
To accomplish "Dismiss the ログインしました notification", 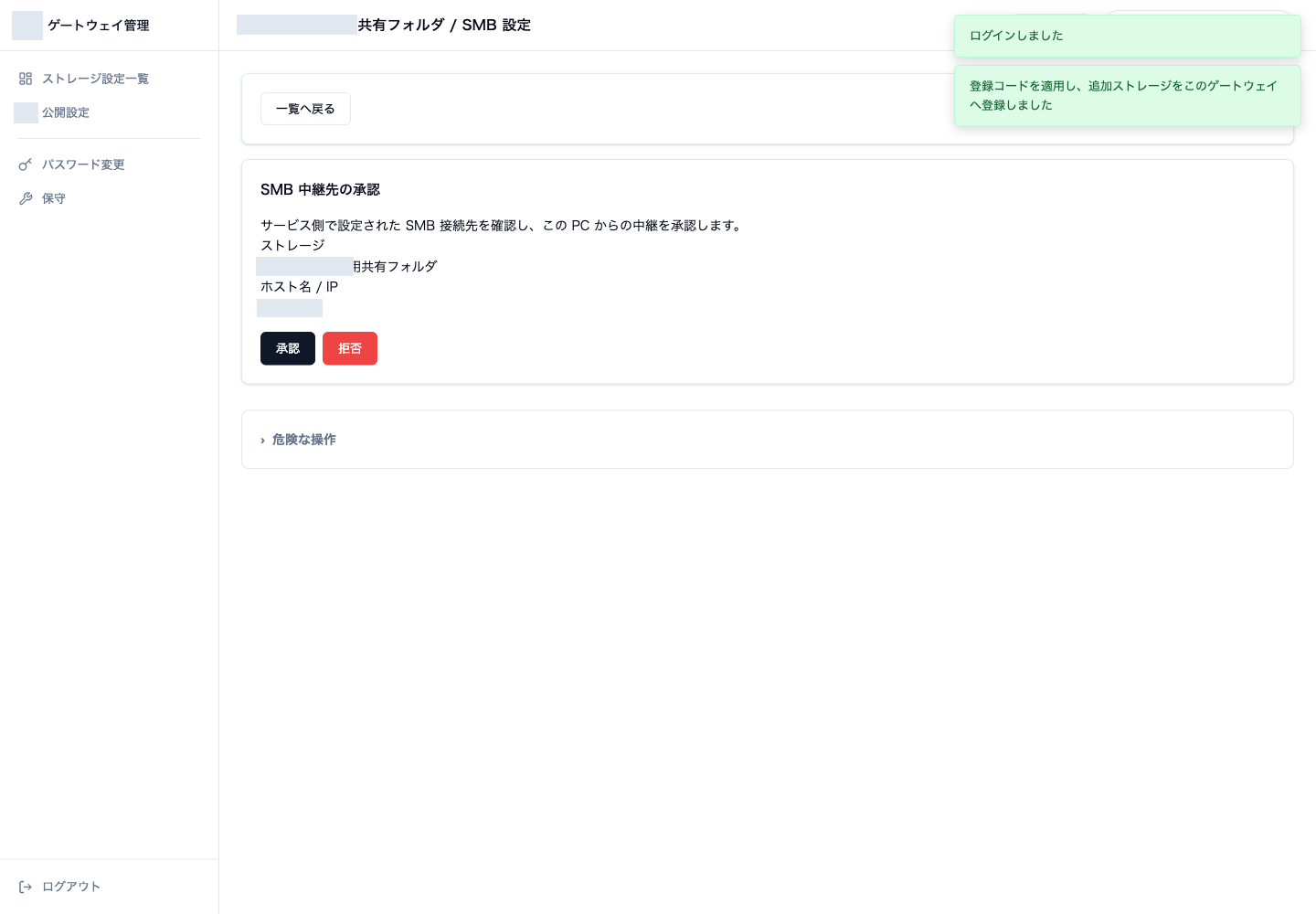I will (1128, 36).
